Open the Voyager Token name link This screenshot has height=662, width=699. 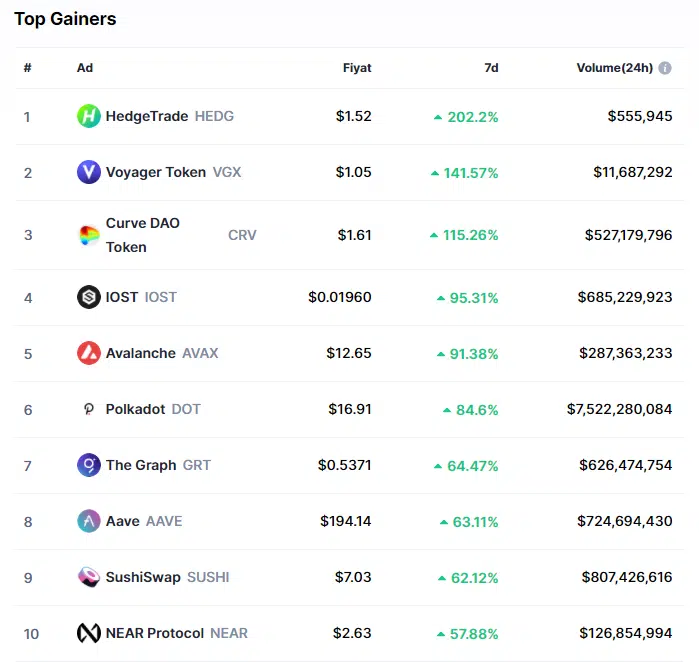tap(156, 172)
